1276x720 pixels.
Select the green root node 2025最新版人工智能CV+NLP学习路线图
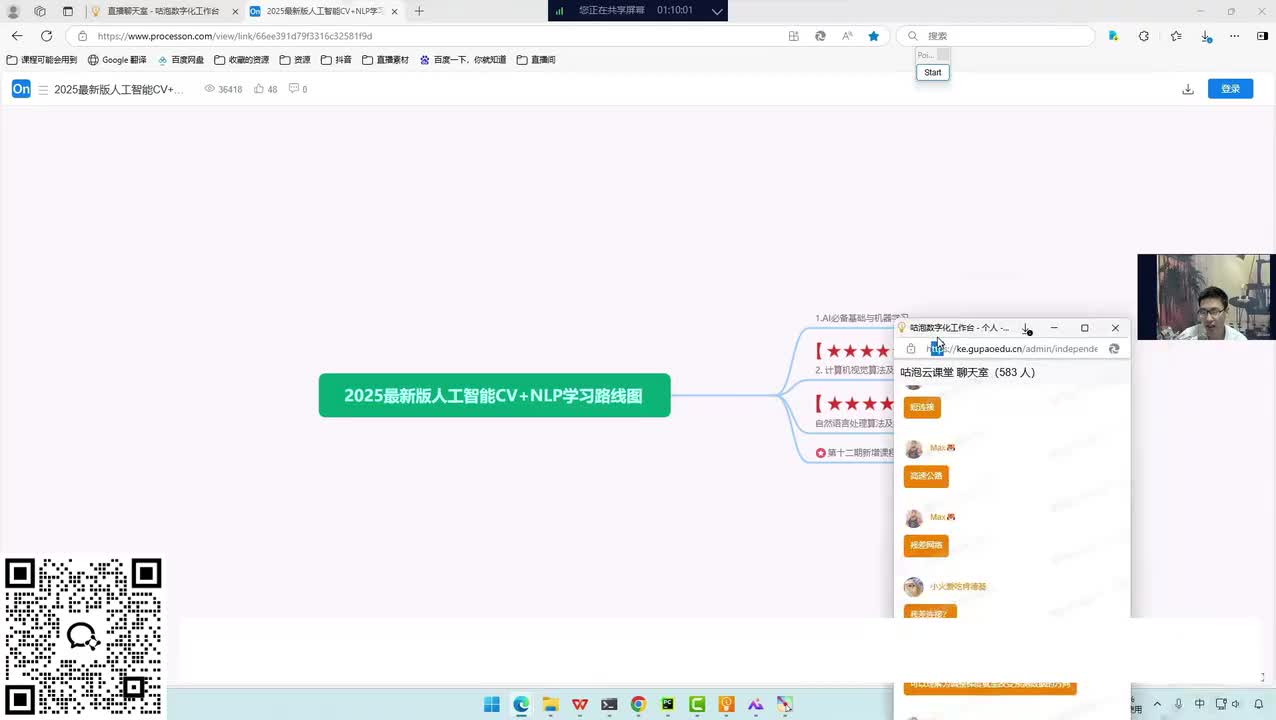(x=494, y=395)
